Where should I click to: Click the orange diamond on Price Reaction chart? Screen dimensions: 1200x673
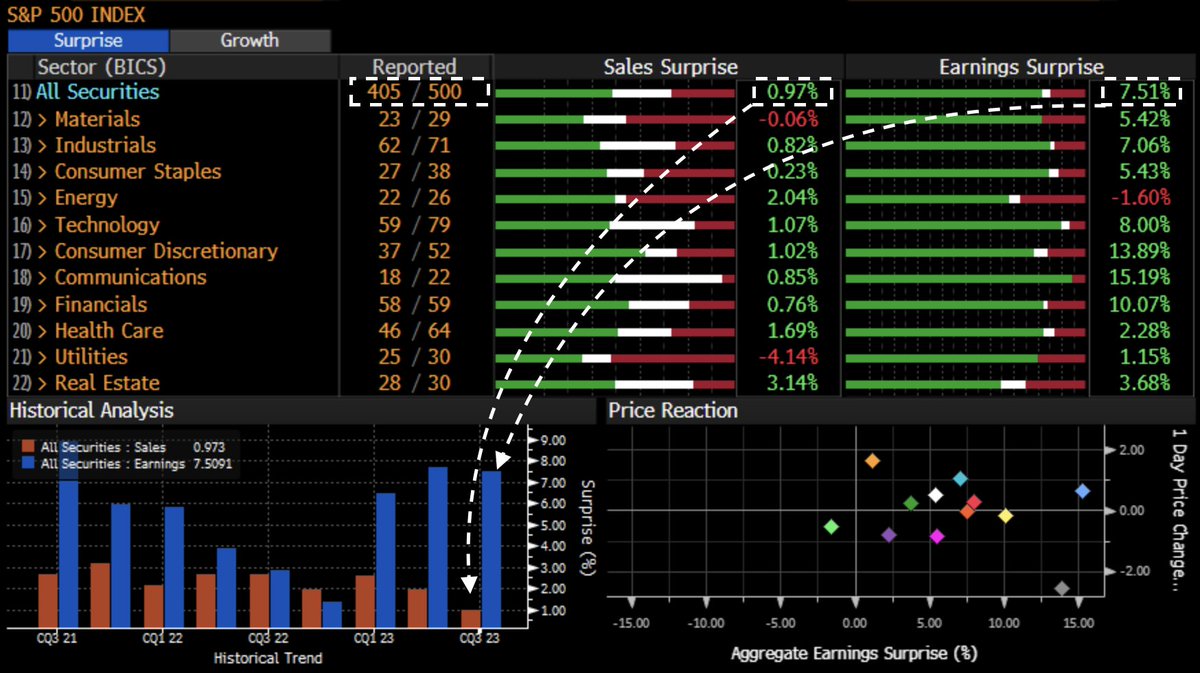tap(872, 460)
